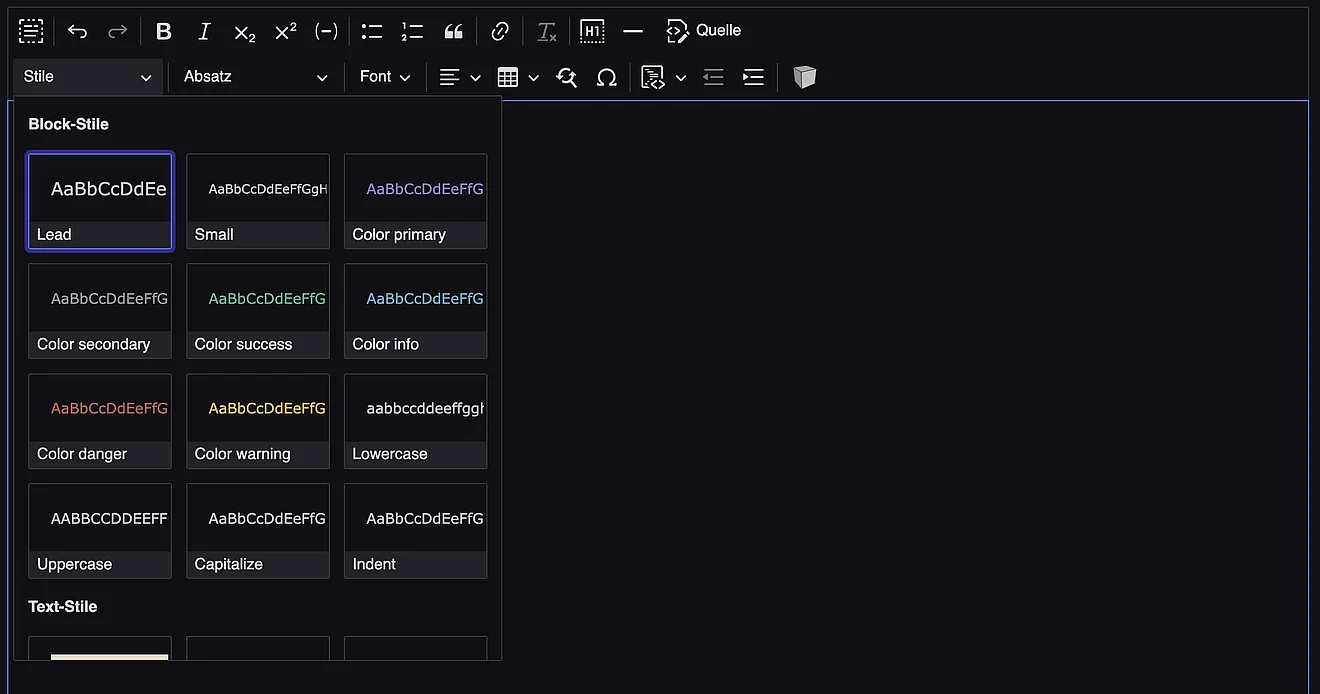Insert a numbered list

(x=412, y=31)
